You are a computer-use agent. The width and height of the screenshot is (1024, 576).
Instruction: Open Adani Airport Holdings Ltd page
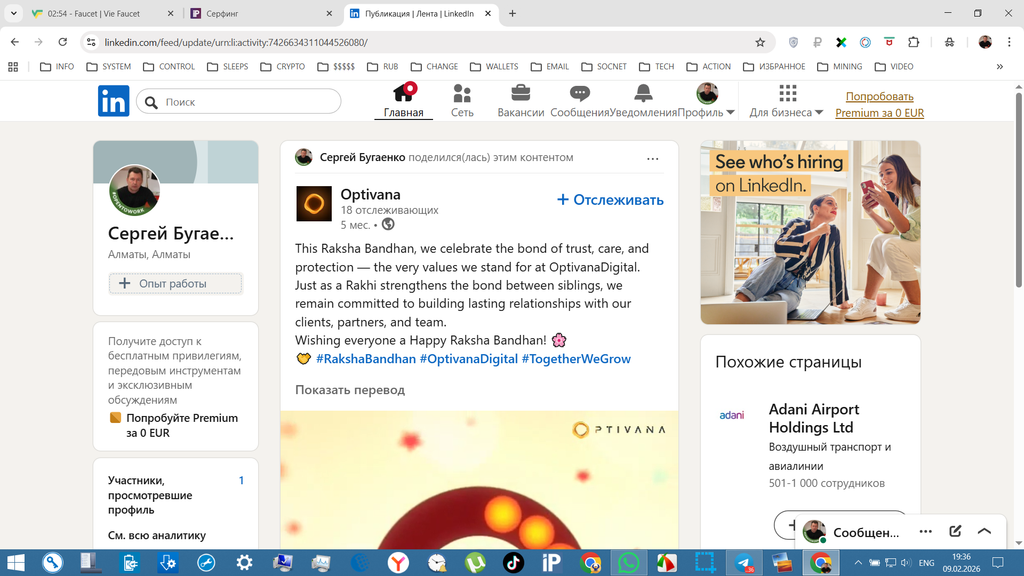pos(814,418)
